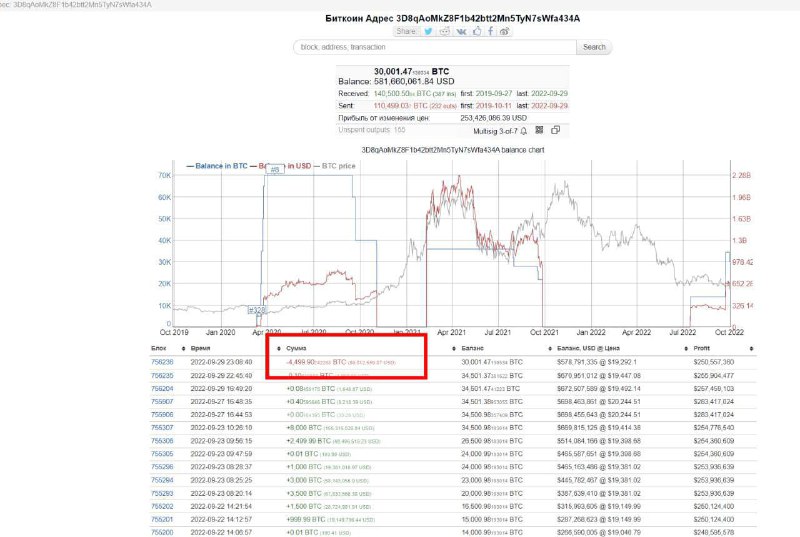Image resolution: width=800 pixels, height=537 pixels.
Task: Open the block link in the 2022-09-23 08:25:25 row
Action: pos(162,480)
